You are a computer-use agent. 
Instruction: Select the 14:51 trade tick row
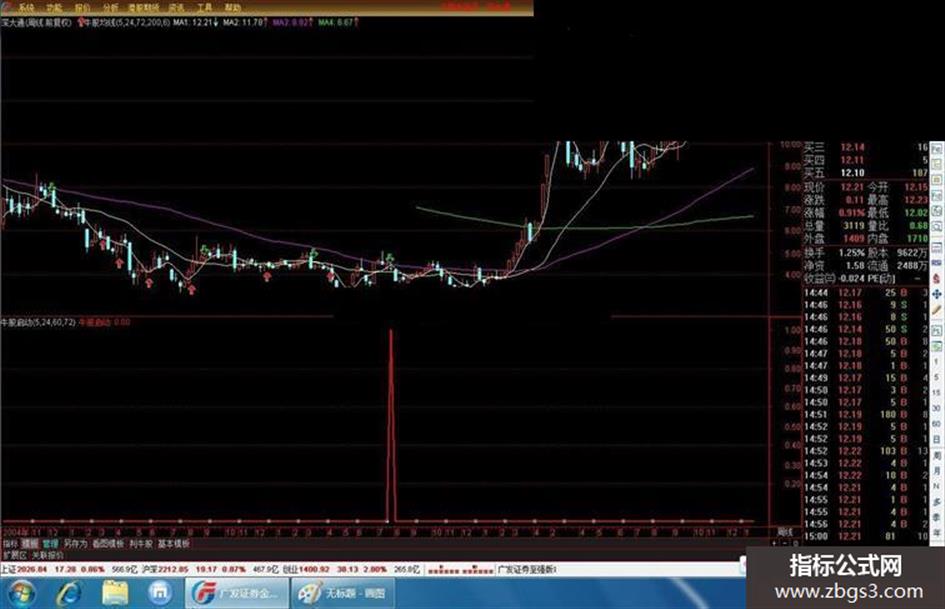[866, 414]
